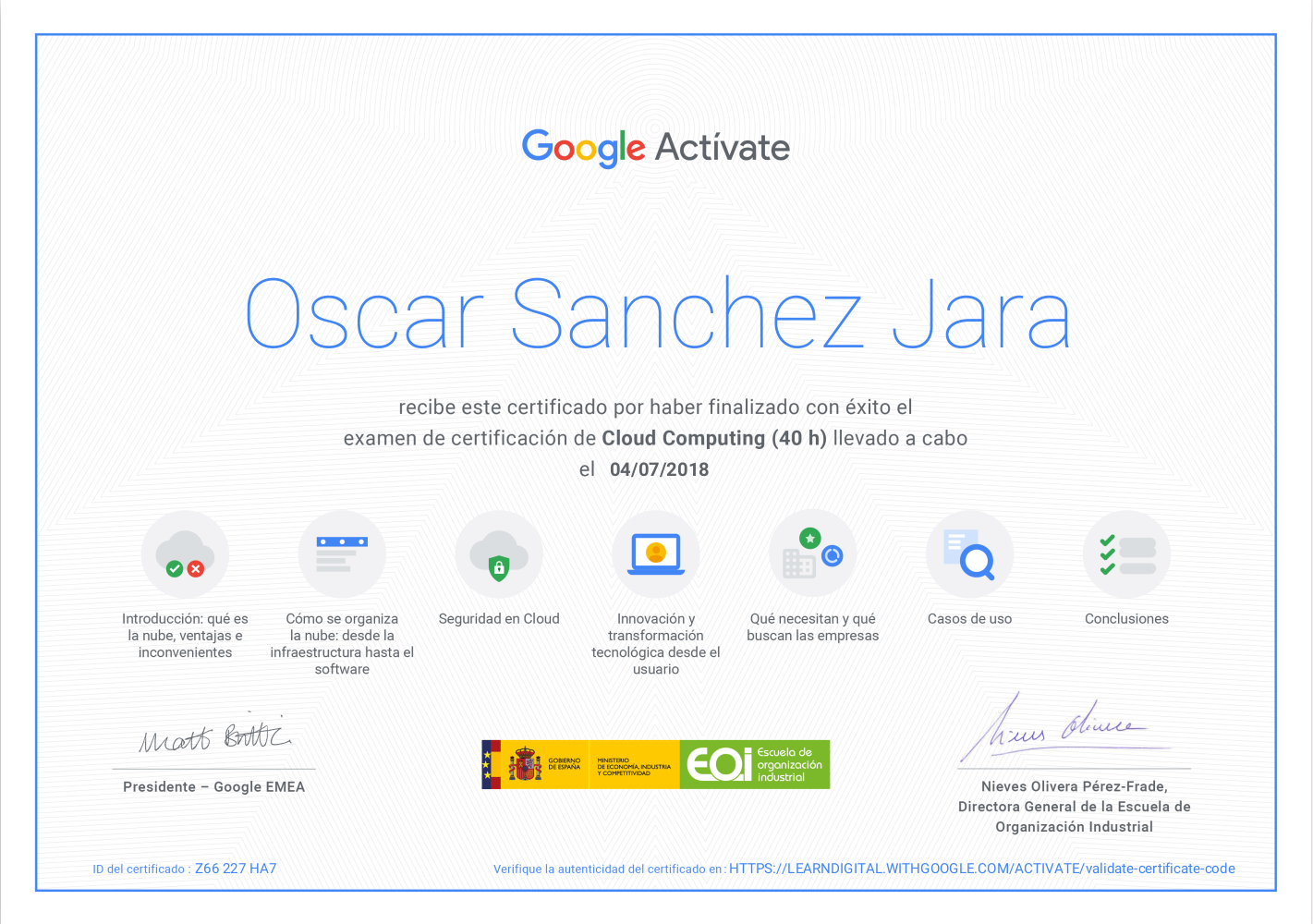The width and height of the screenshot is (1313, 924).
Task: Click the Matt Brittin signature
Action: pos(214,735)
